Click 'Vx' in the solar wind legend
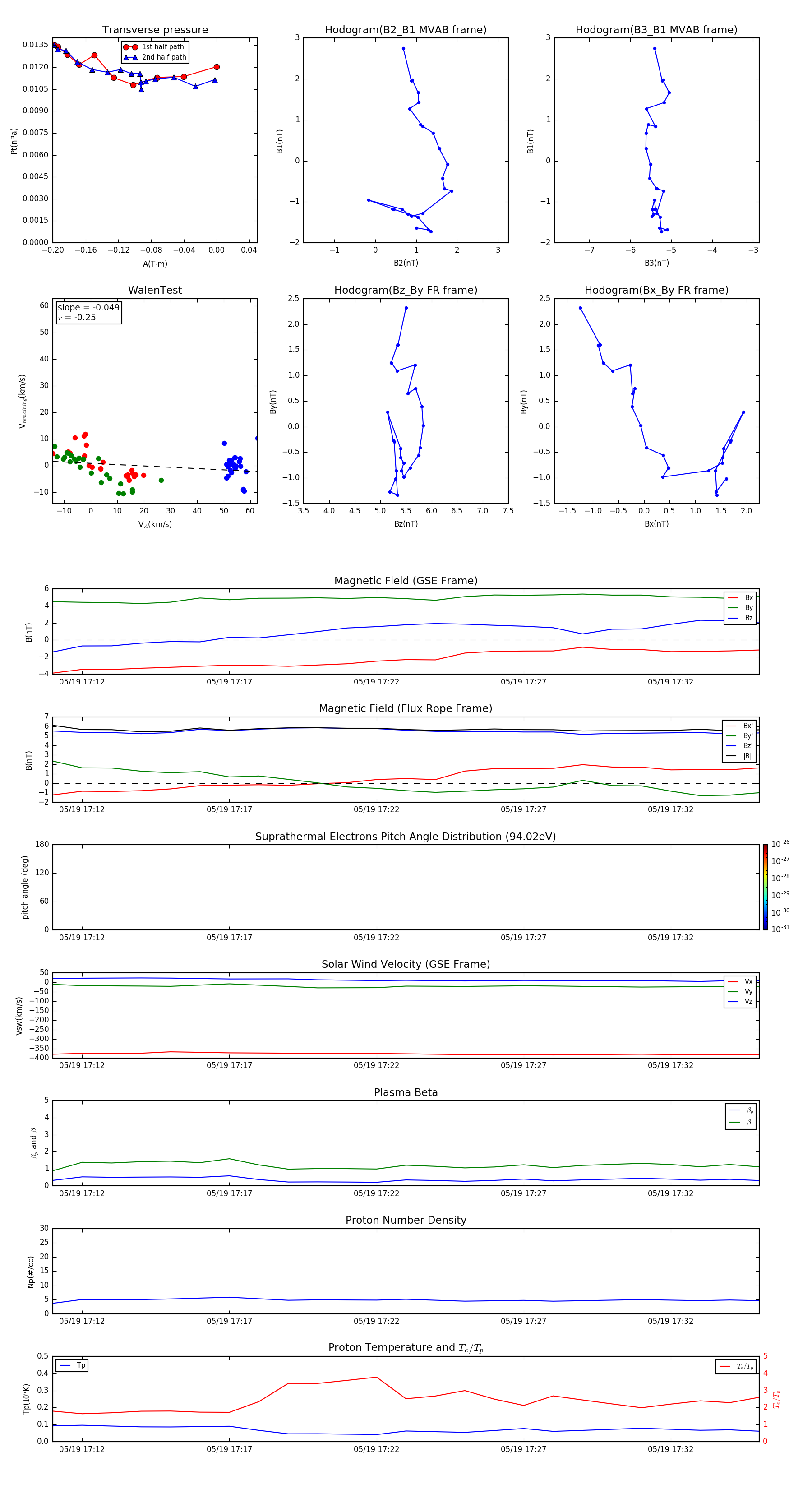 (x=748, y=981)
